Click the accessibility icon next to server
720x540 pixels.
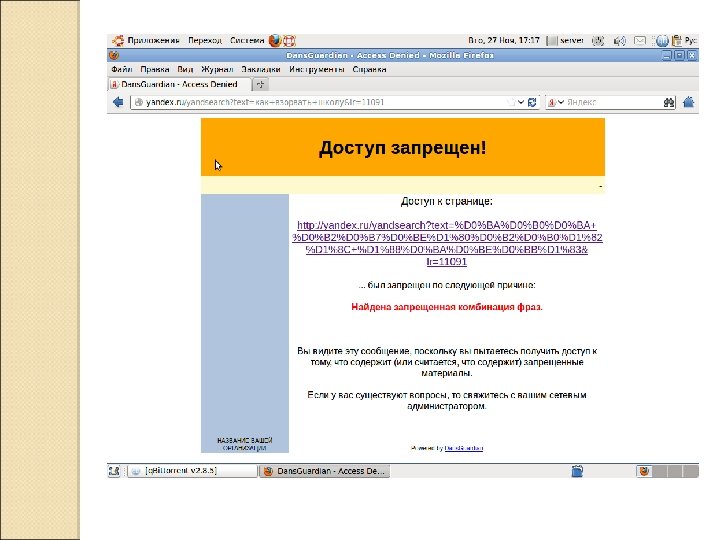tap(597, 41)
